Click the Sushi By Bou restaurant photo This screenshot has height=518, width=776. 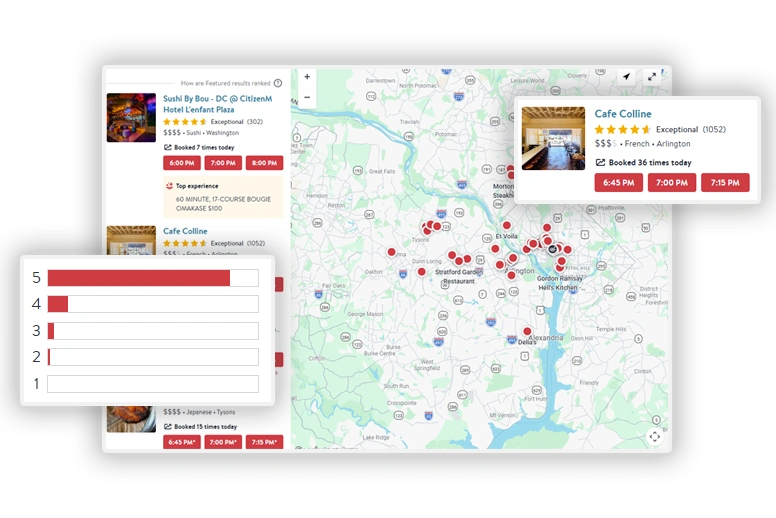[131, 118]
